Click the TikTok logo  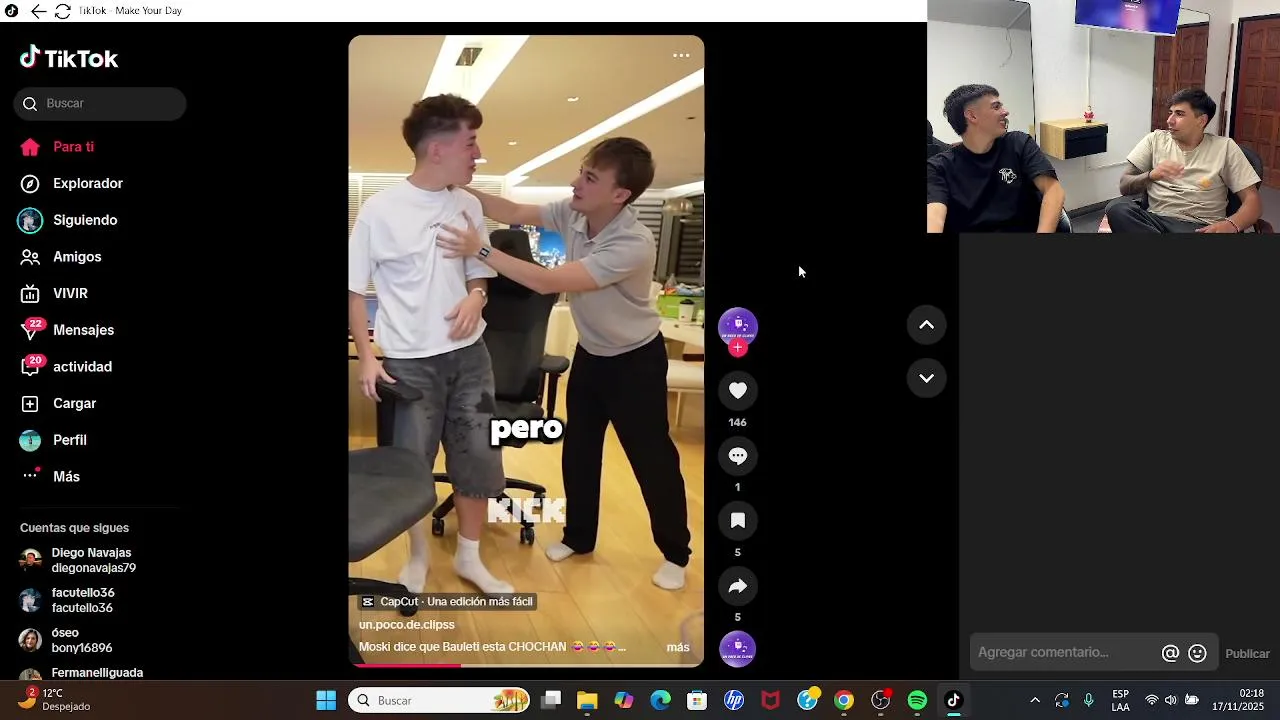pyautogui.click(x=69, y=59)
